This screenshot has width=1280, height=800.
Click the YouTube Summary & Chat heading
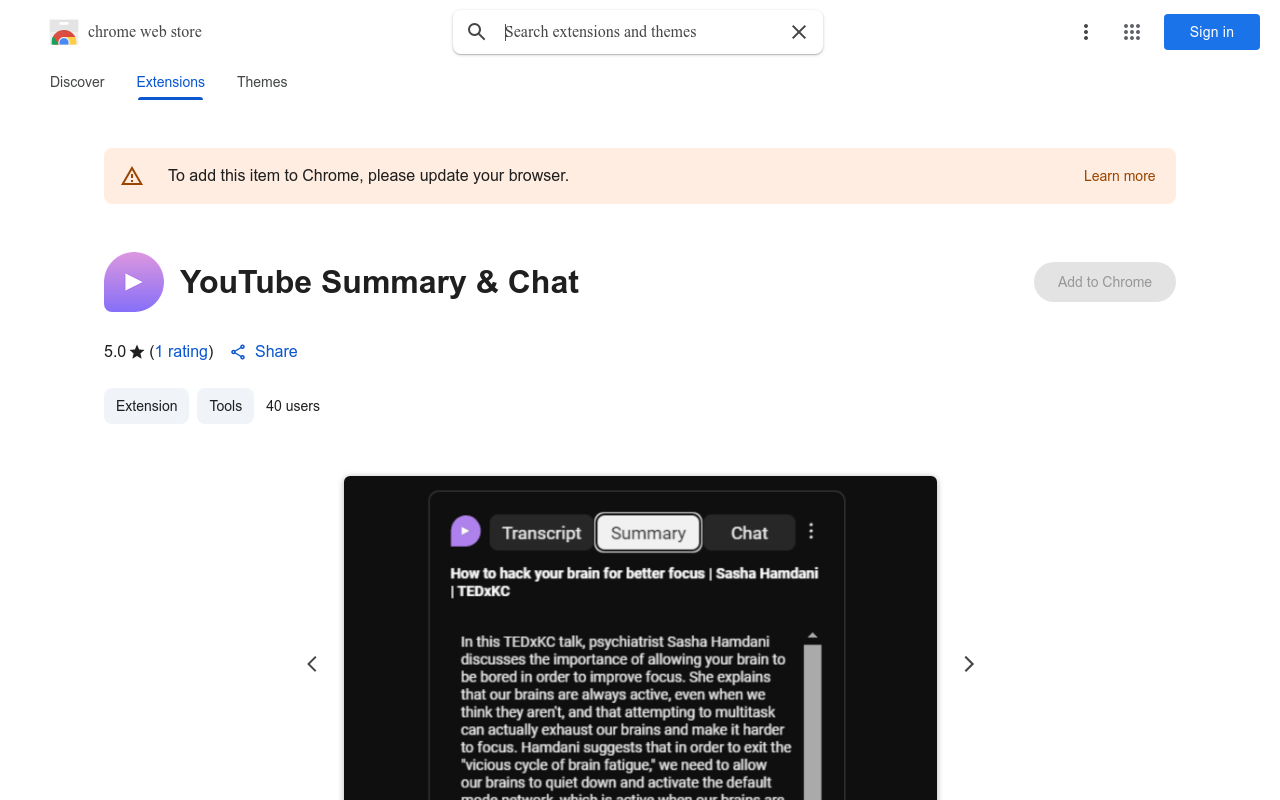click(379, 282)
